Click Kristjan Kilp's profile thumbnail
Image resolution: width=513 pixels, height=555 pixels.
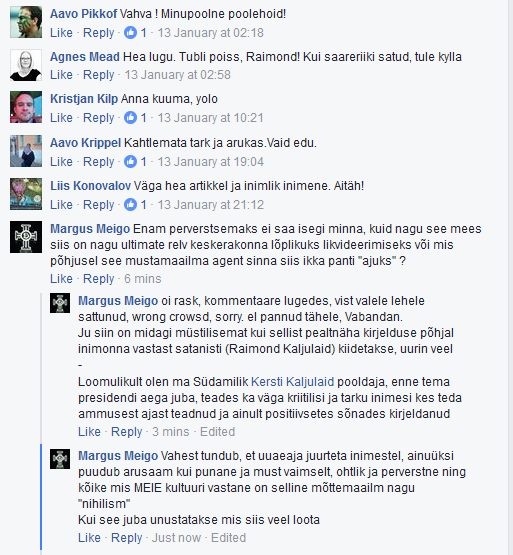click(26, 107)
